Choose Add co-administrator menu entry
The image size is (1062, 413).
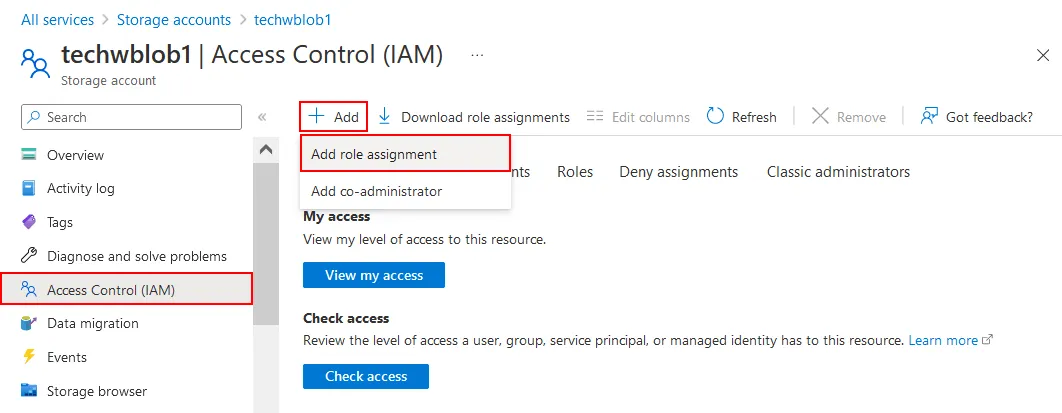point(376,191)
